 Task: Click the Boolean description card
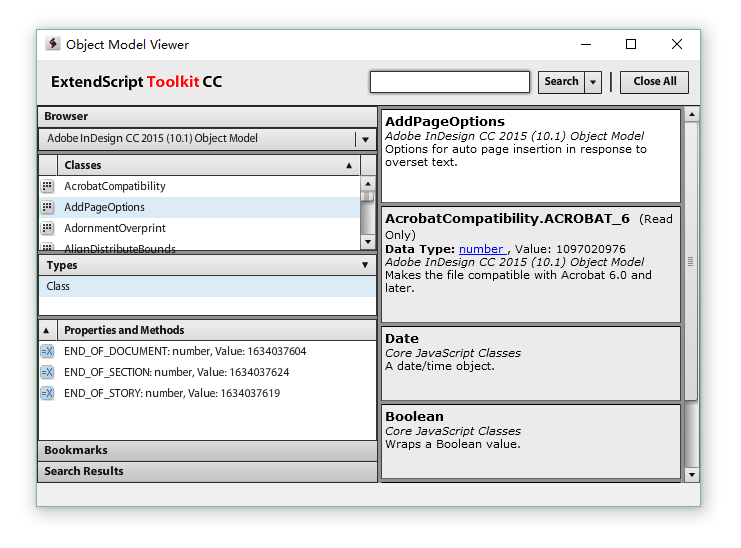point(531,441)
